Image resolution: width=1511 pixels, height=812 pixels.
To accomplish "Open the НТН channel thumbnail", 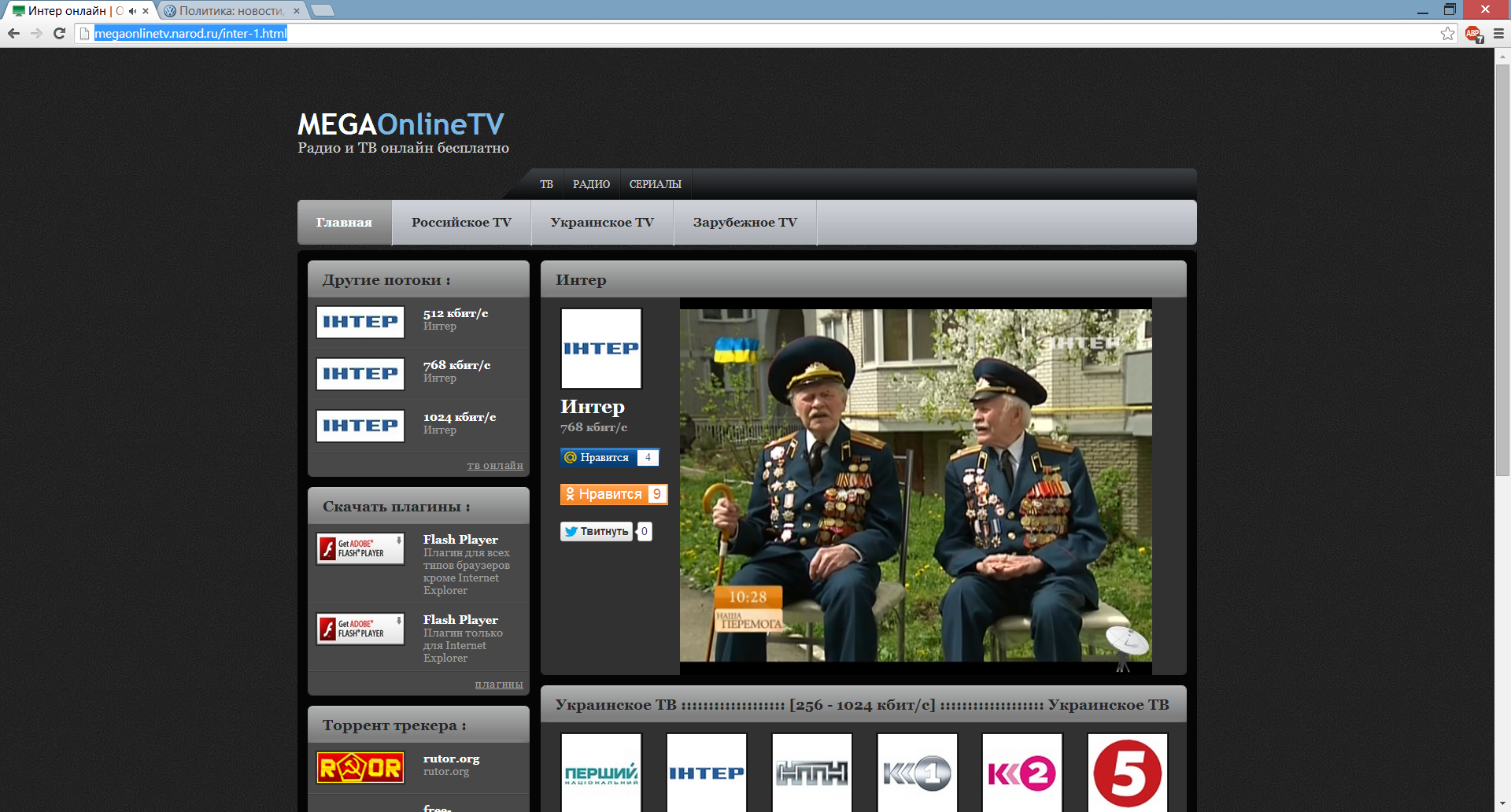I will (x=812, y=773).
